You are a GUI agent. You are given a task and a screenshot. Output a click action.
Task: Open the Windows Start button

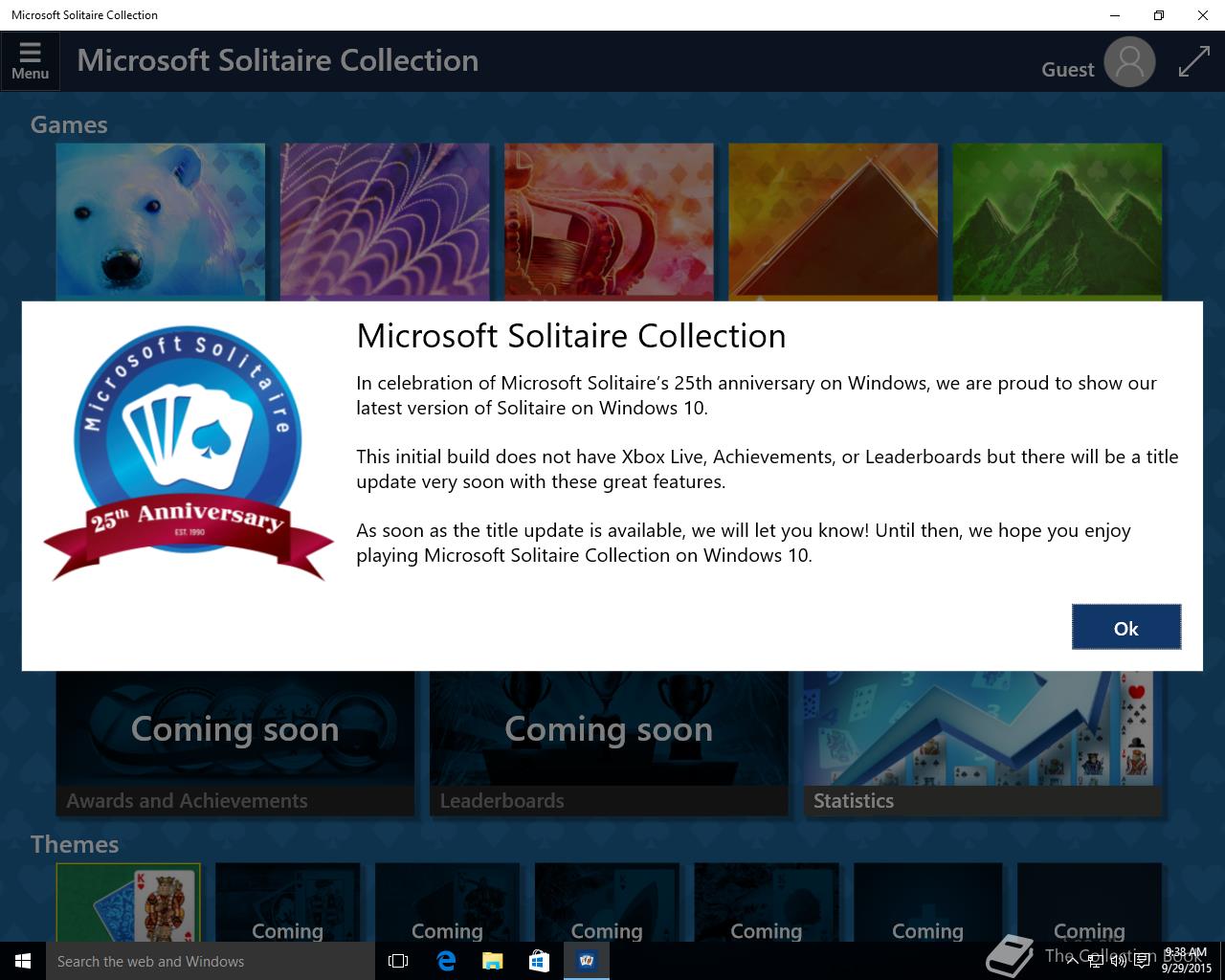(x=23, y=961)
